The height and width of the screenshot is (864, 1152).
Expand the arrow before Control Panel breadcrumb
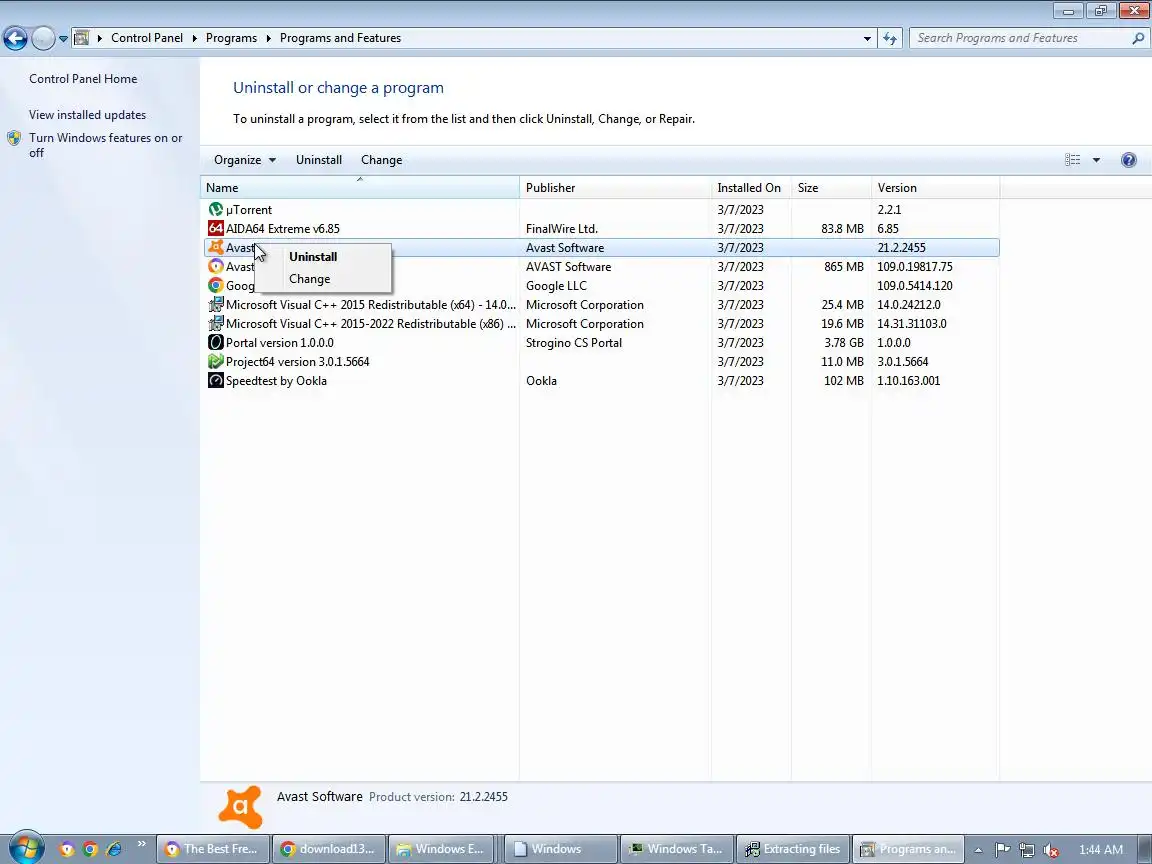pos(100,38)
